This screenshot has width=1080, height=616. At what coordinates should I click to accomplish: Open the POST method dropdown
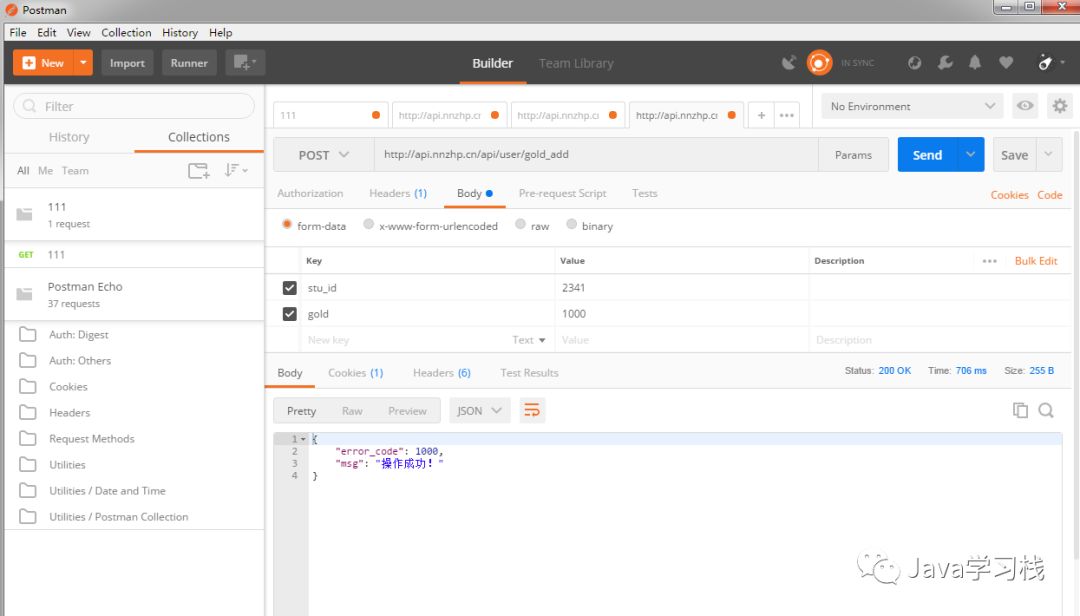[x=324, y=155]
